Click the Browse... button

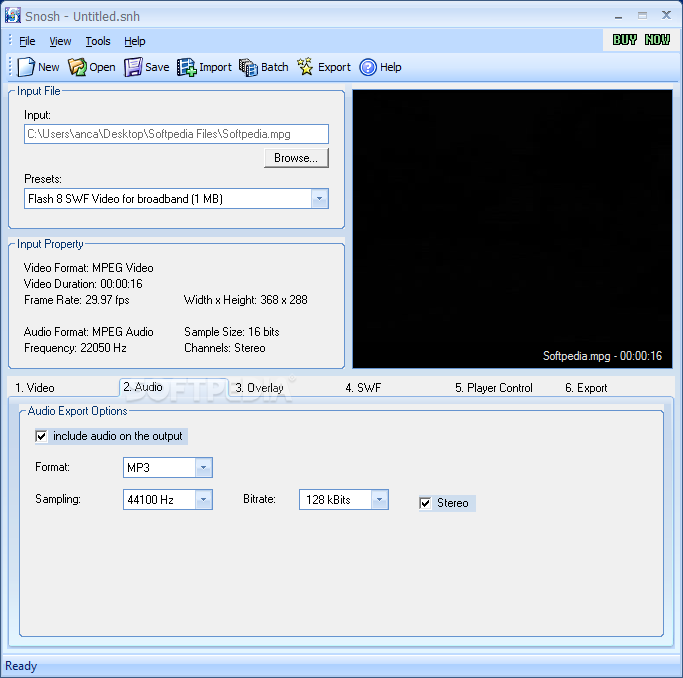296,158
